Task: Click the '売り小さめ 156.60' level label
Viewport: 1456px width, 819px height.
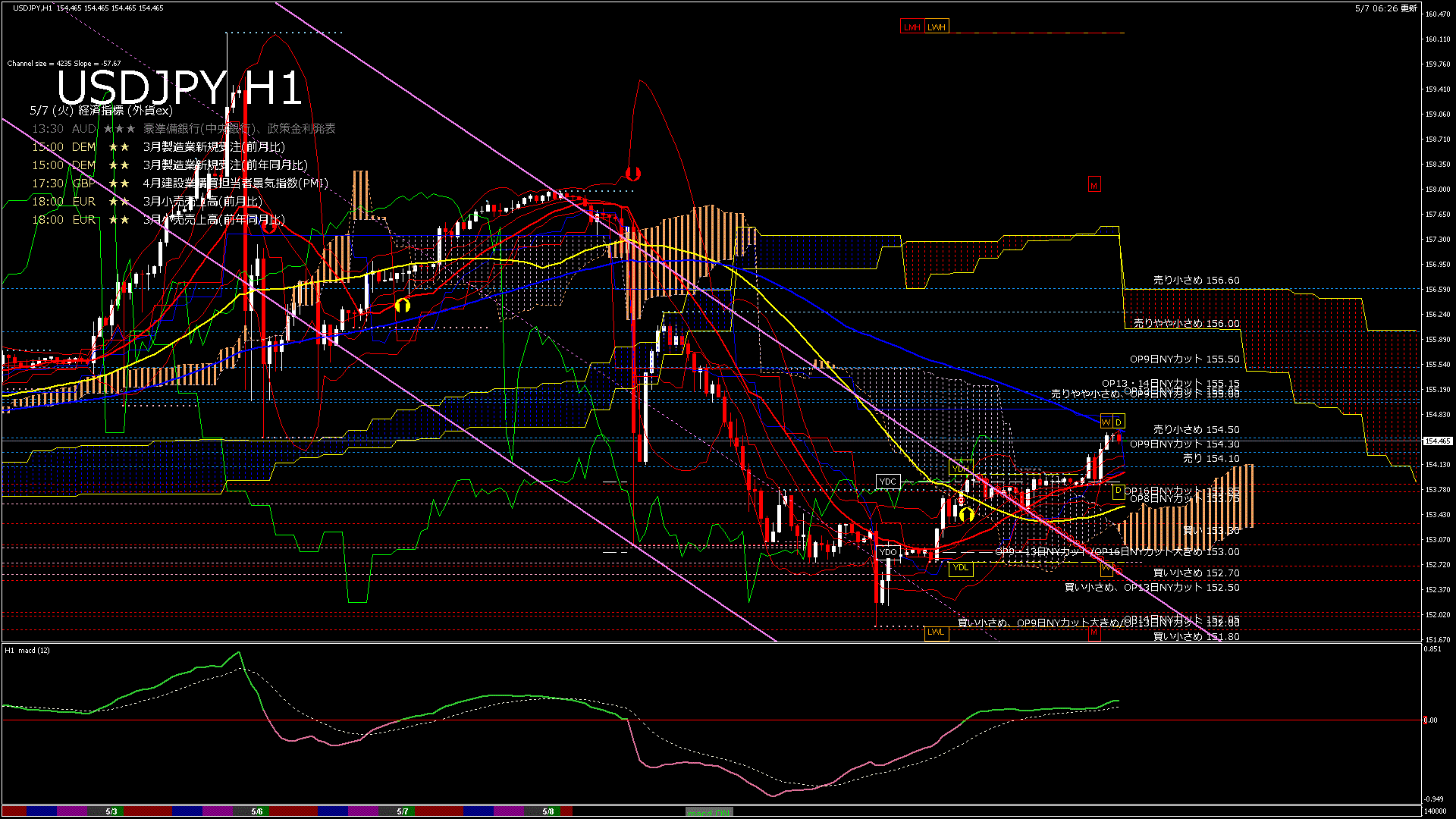Action: [1196, 281]
